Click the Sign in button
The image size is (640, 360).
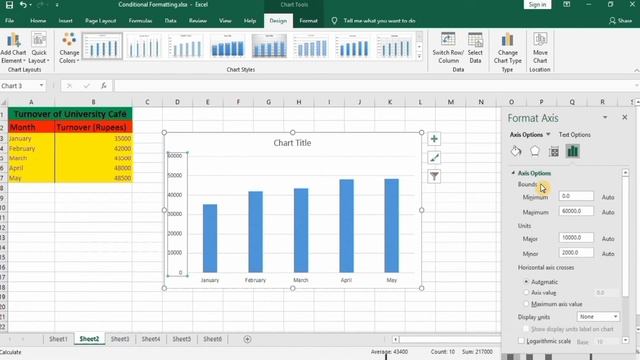click(537, 4)
